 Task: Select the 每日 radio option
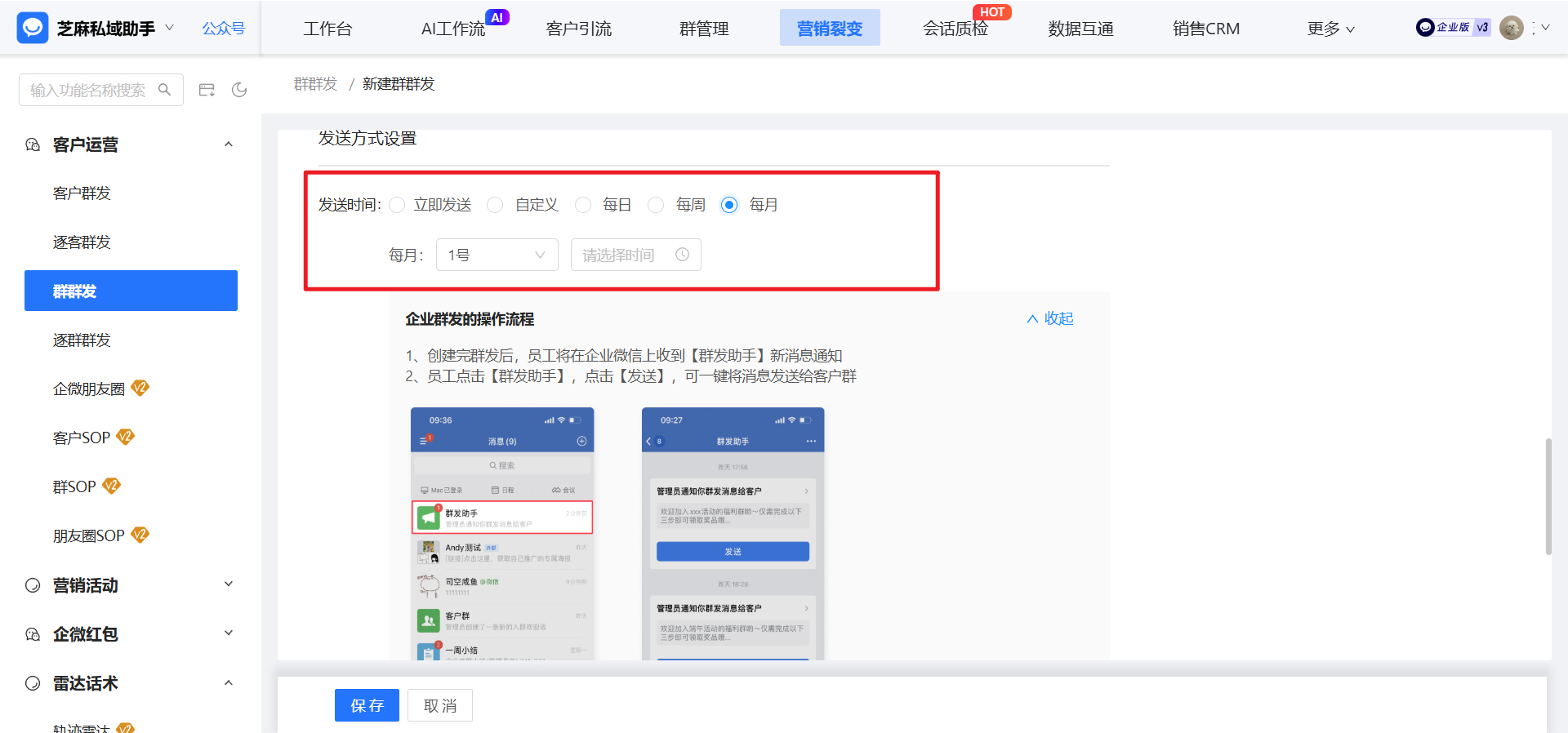(x=583, y=205)
